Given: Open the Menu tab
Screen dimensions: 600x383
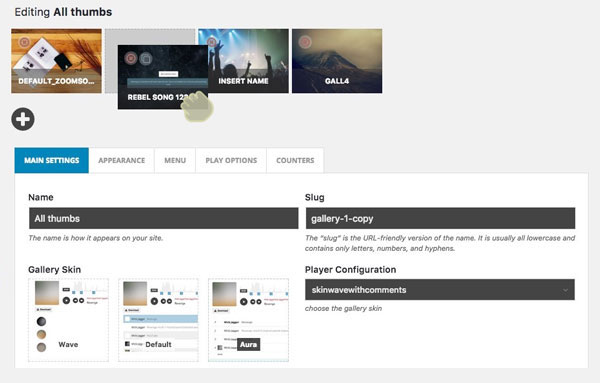Looking at the screenshot, I should 175,160.
